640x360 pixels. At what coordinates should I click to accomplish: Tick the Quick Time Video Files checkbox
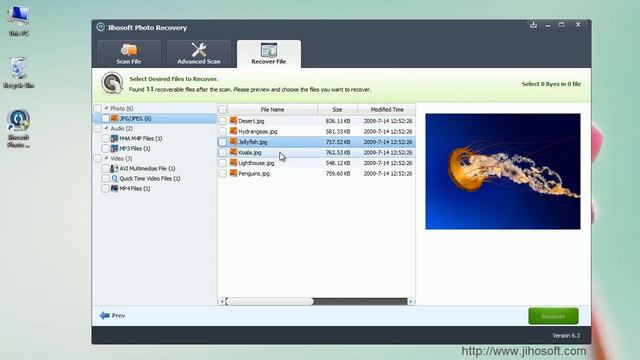pyautogui.click(x=105, y=178)
